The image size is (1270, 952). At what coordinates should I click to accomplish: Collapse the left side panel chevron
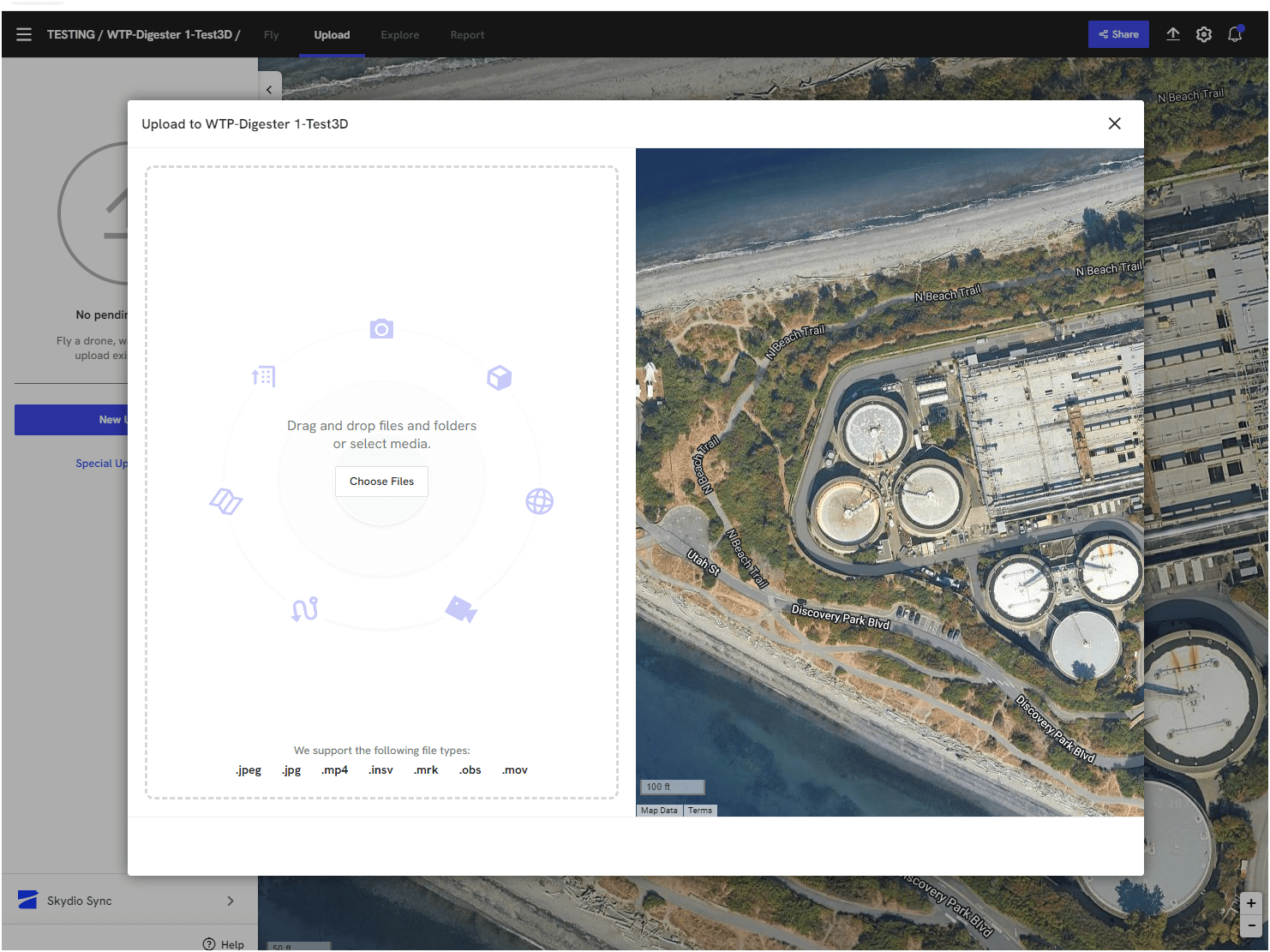269,89
